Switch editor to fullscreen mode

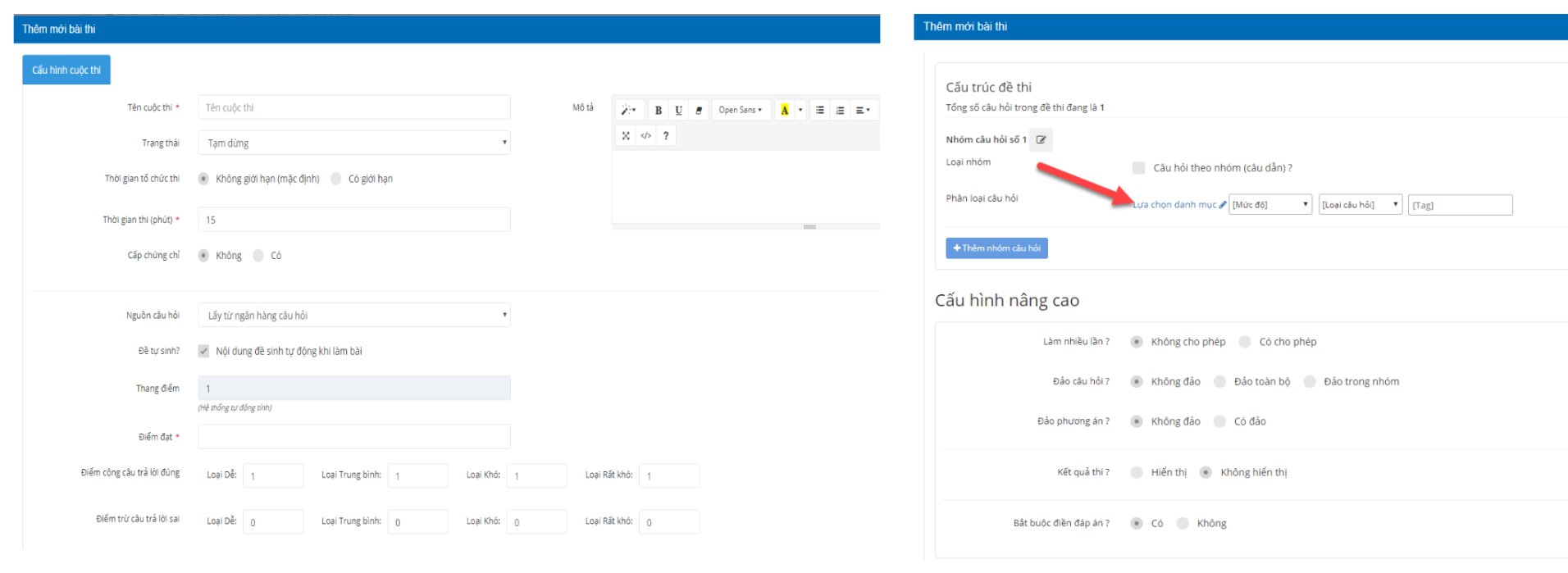tap(626, 136)
